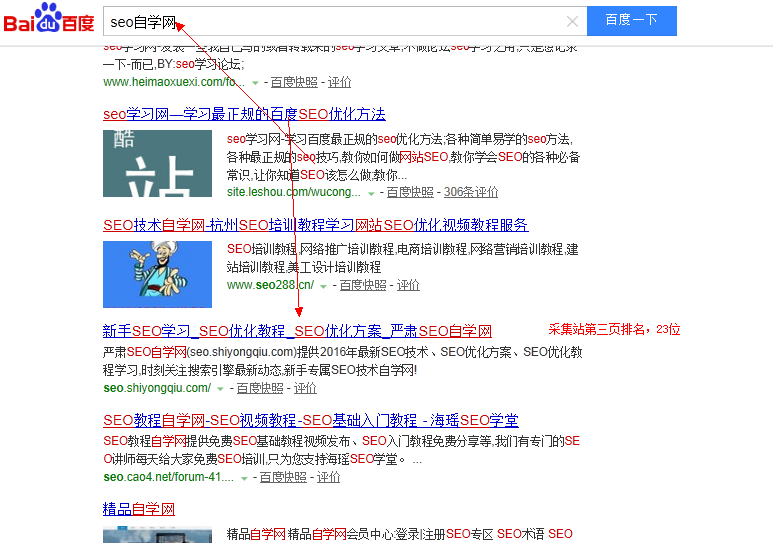Open 评价 for seo288.cn result
The image size is (773, 543).
coord(408,285)
